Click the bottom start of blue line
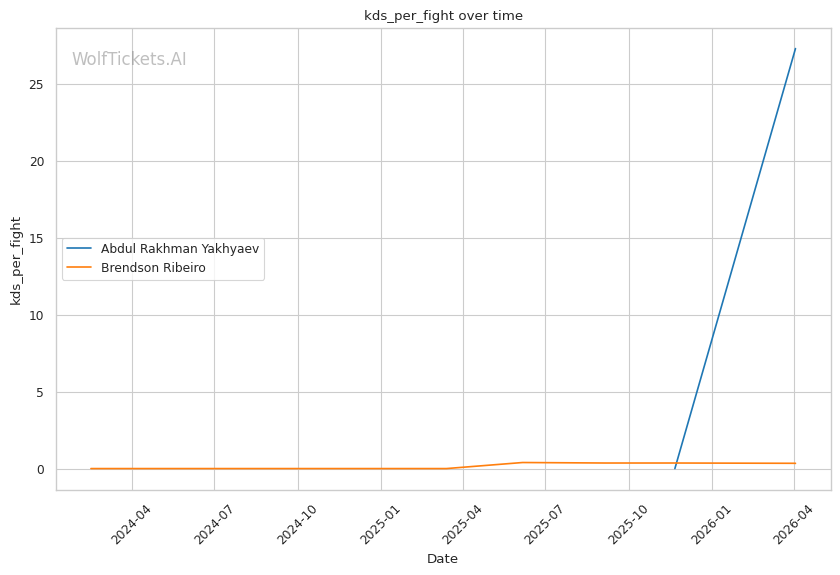 675,468
